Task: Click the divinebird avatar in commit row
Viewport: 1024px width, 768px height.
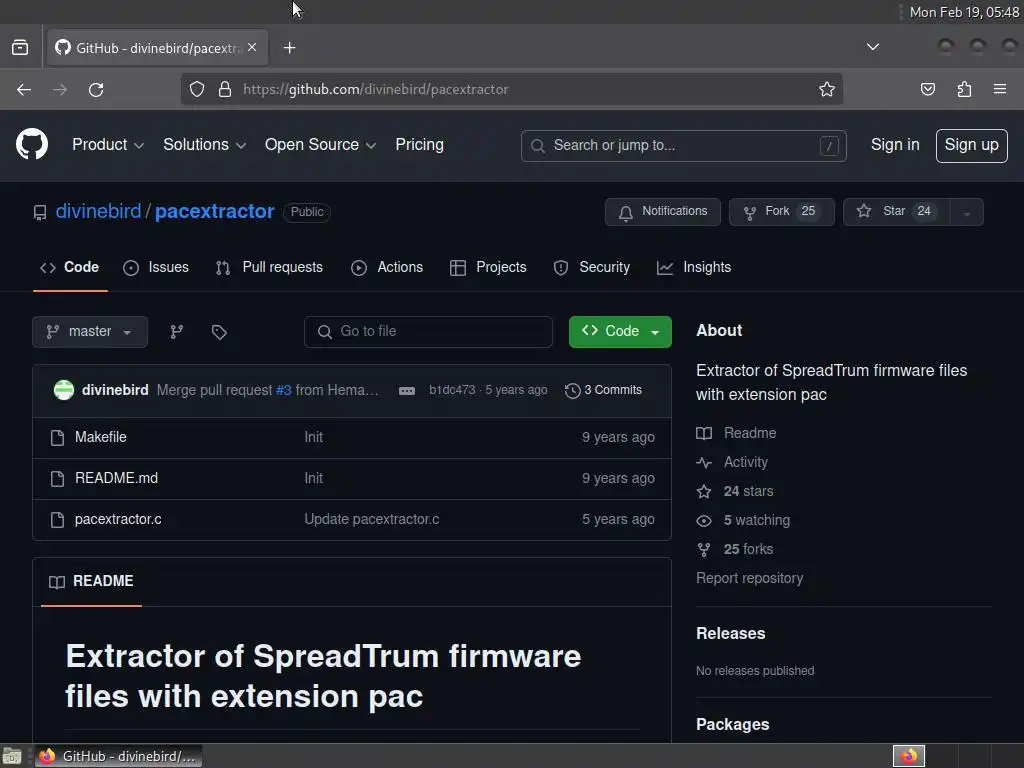Action: coord(64,390)
